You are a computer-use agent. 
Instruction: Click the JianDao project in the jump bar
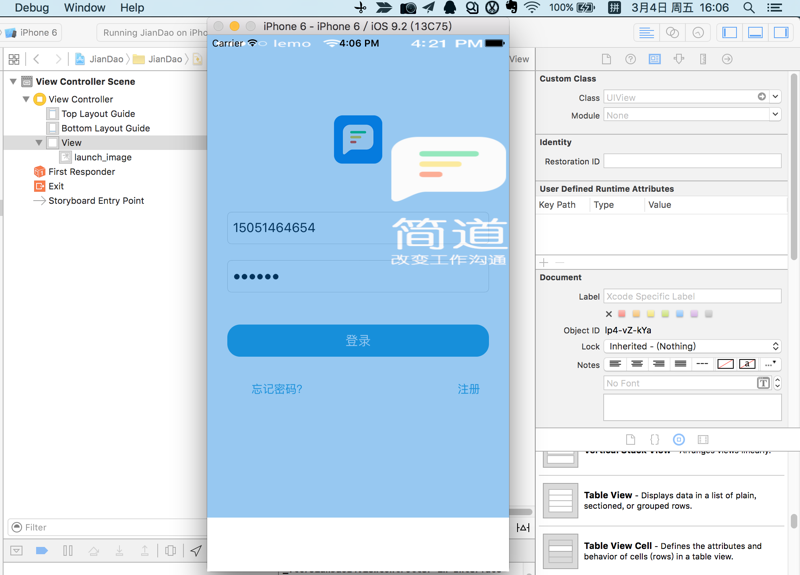point(99,59)
